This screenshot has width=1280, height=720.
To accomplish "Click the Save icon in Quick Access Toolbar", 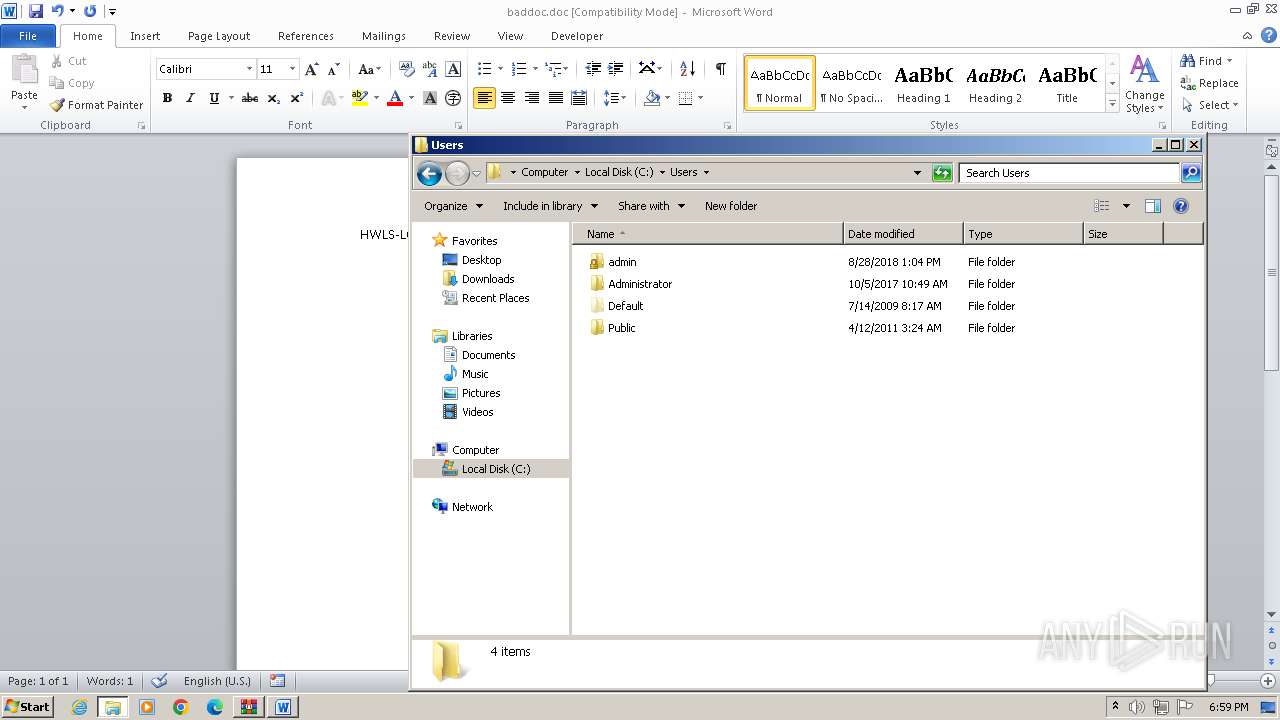I will pyautogui.click(x=36, y=11).
